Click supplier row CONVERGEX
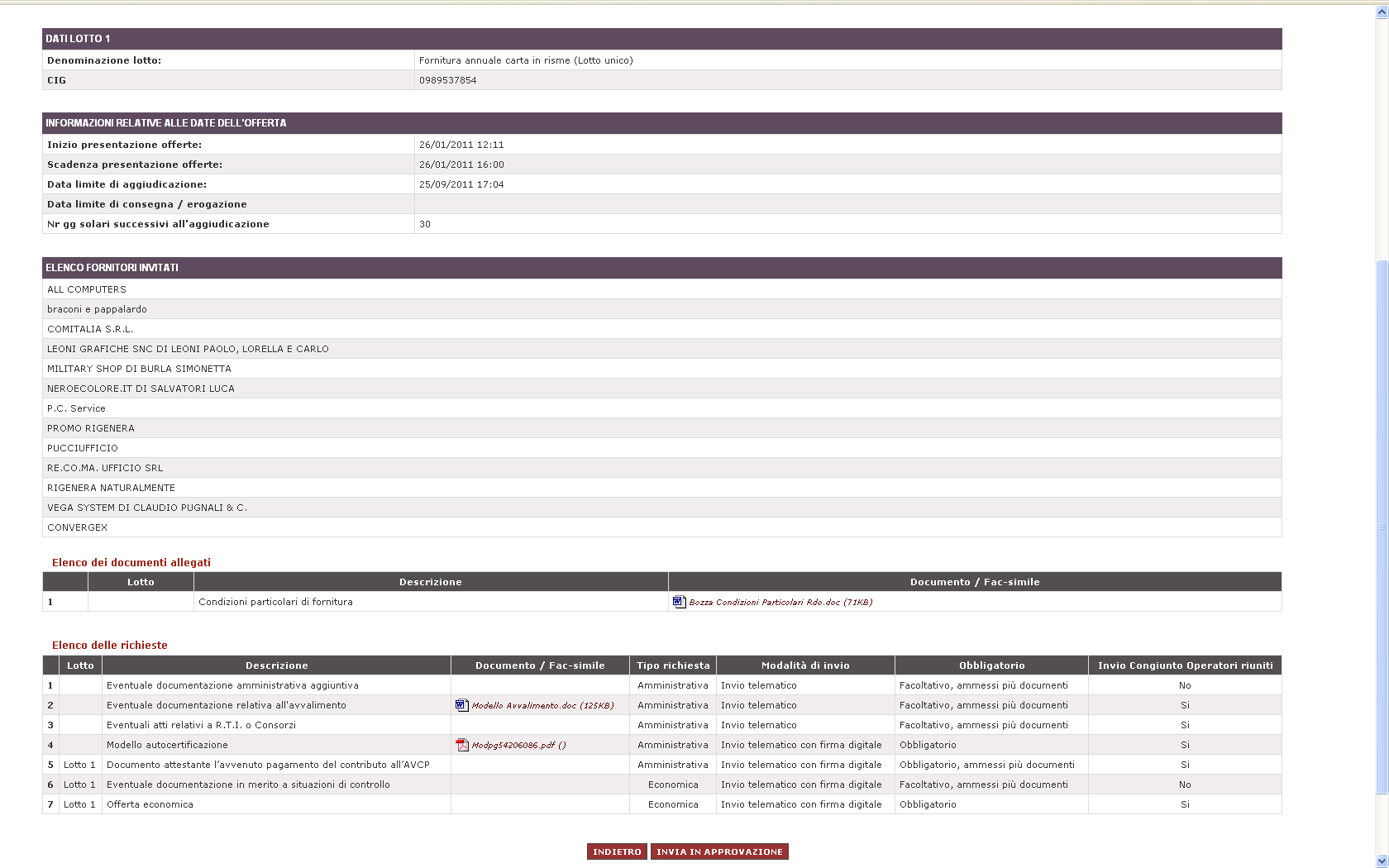1389x868 pixels. click(661, 527)
